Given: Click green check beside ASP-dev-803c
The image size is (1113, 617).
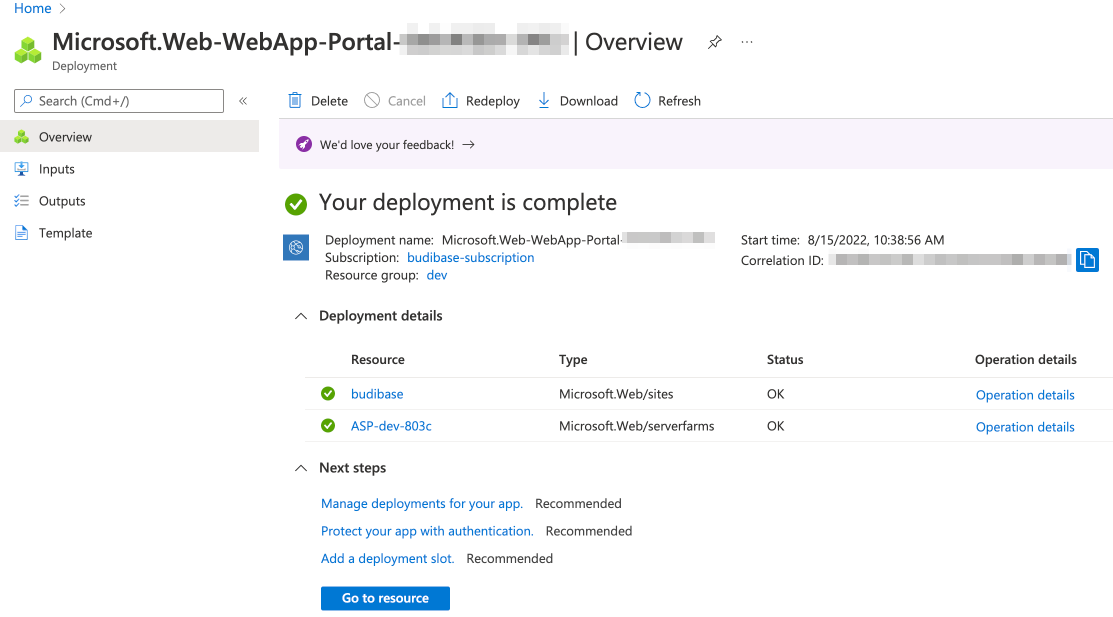Looking at the screenshot, I should pos(328,425).
